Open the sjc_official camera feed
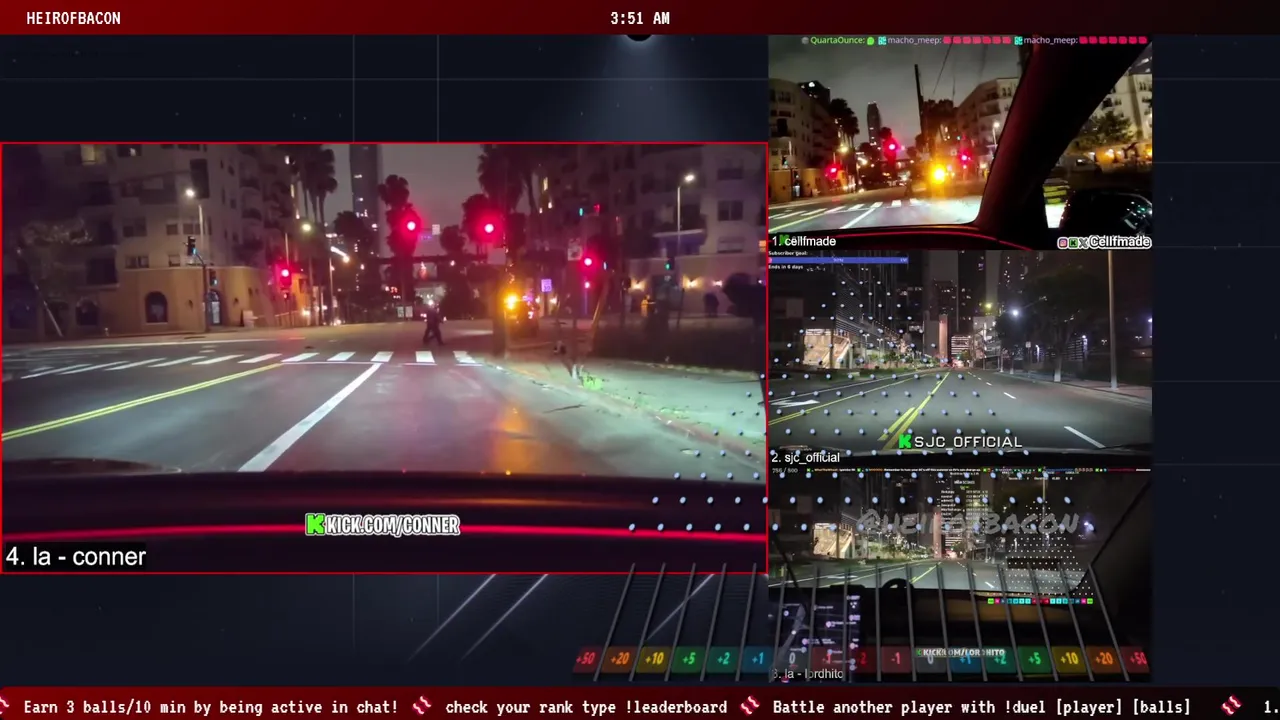 [x=960, y=357]
